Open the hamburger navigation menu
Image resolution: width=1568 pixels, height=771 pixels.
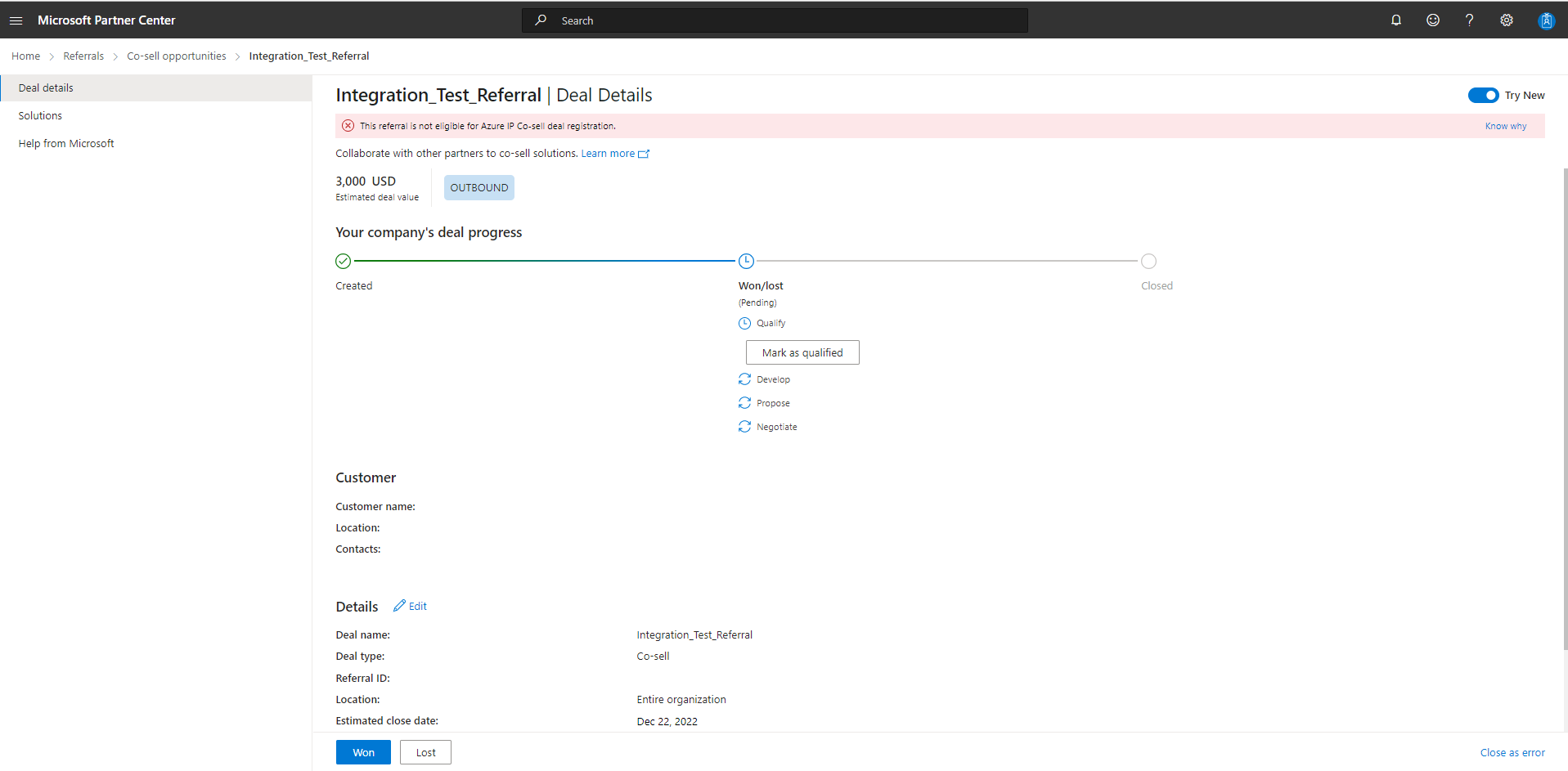pyautogui.click(x=16, y=20)
